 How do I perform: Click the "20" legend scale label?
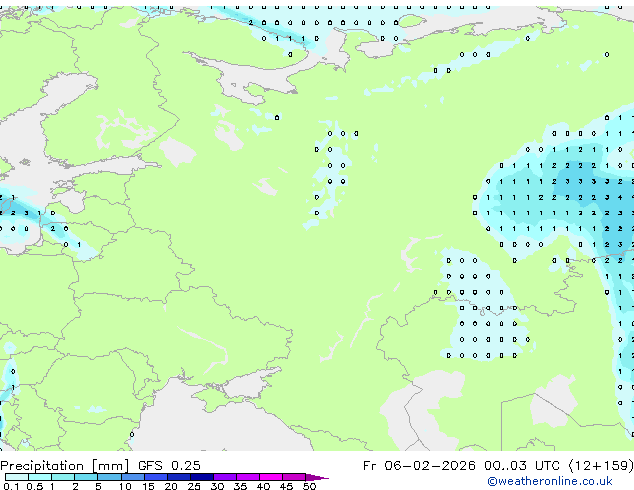[171, 486]
